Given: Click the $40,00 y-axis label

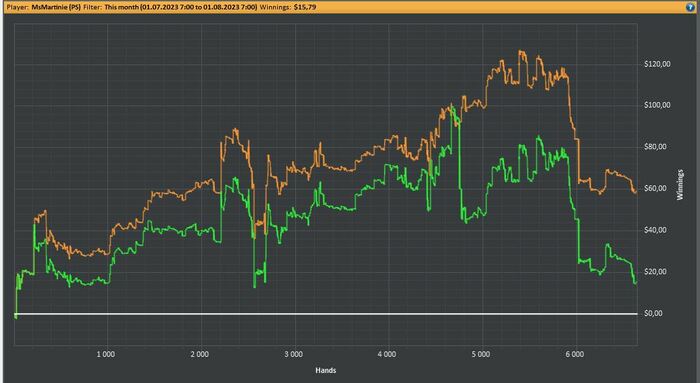Looking at the screenshot, I should pyautogui.click(x=655, y=230).
